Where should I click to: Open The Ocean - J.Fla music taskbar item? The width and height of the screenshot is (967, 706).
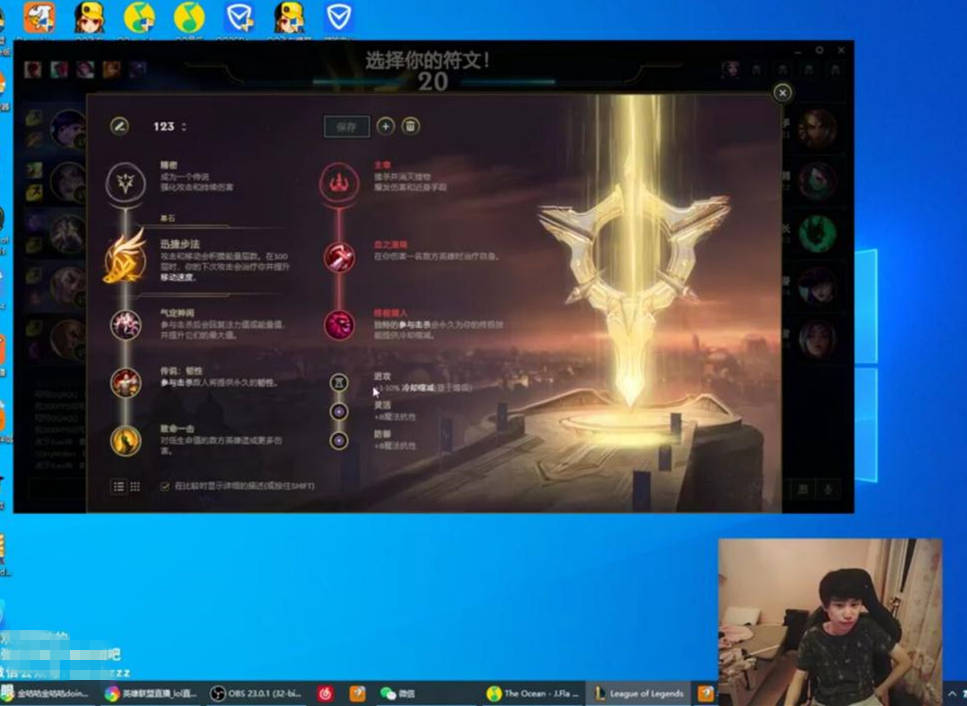tap(533, 694)
